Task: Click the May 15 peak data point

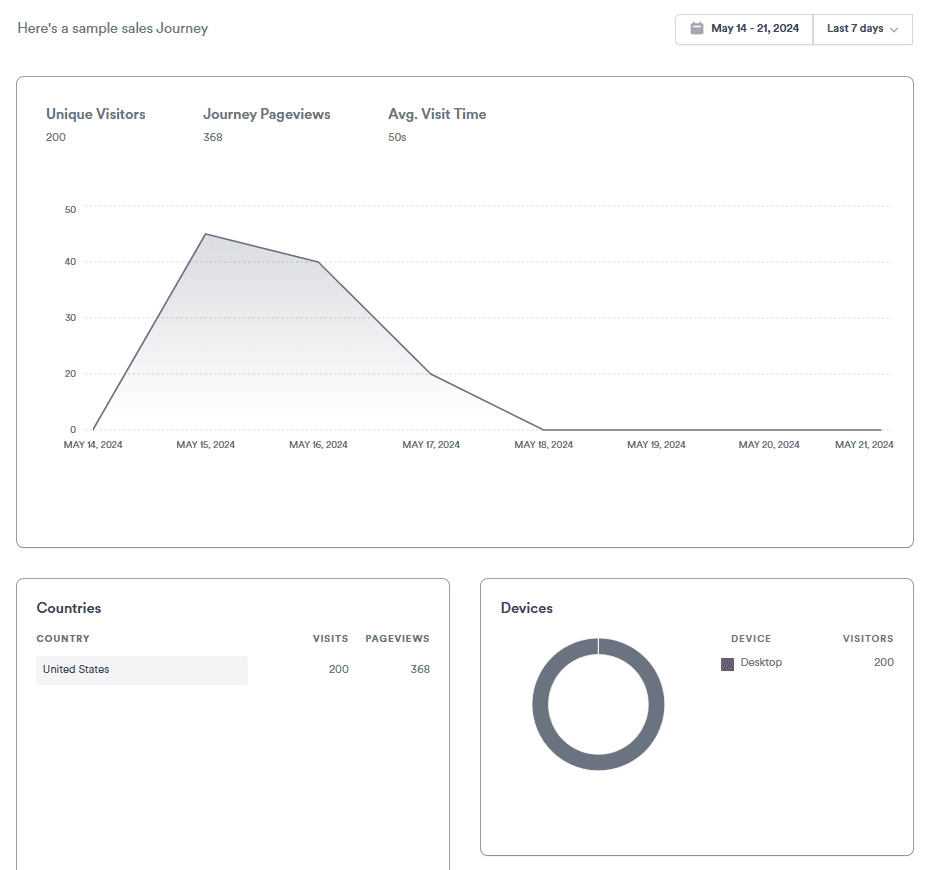Action: [x=205, y=234]
